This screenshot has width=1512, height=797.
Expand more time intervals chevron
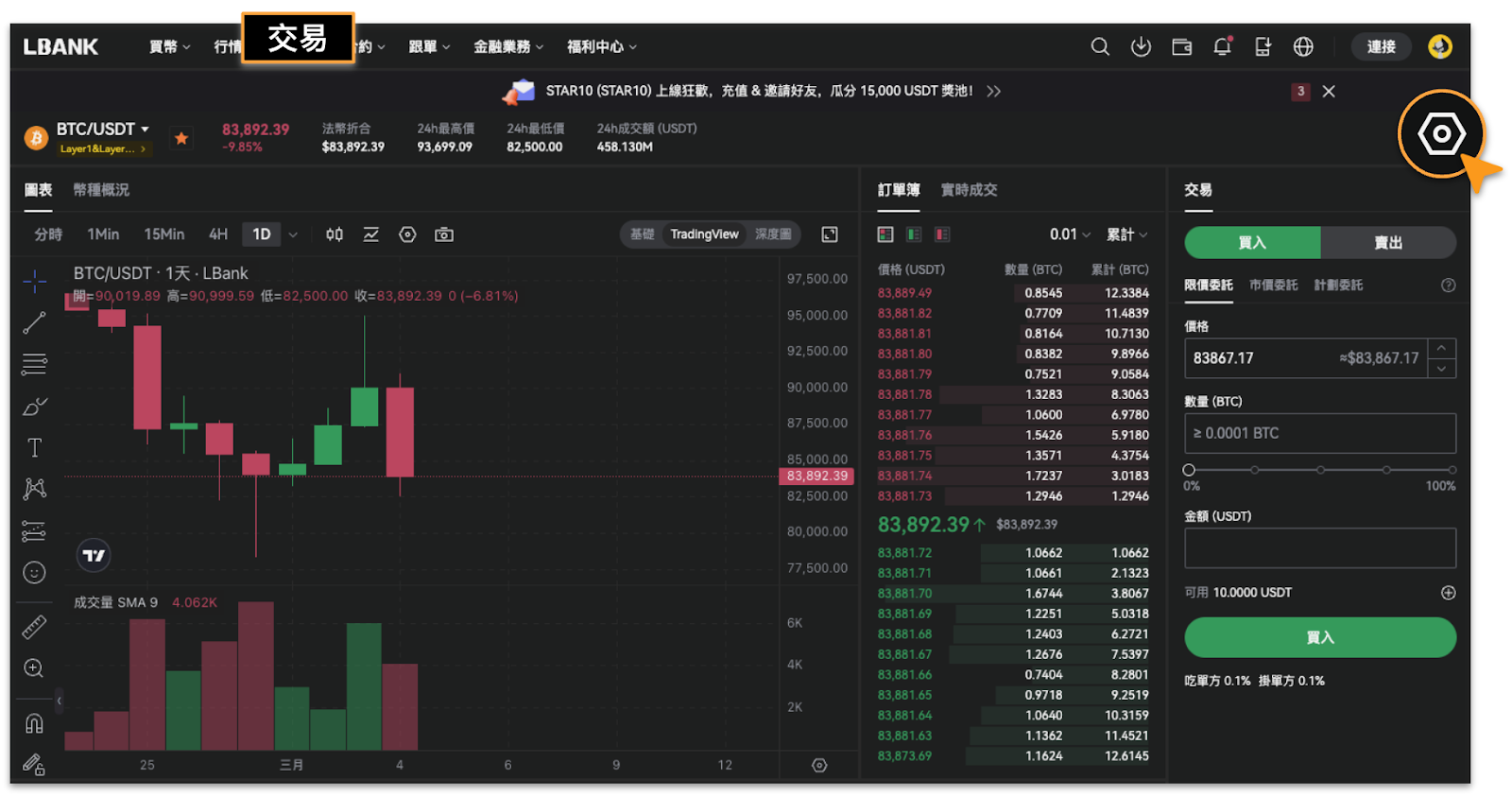tap(293, 234)
